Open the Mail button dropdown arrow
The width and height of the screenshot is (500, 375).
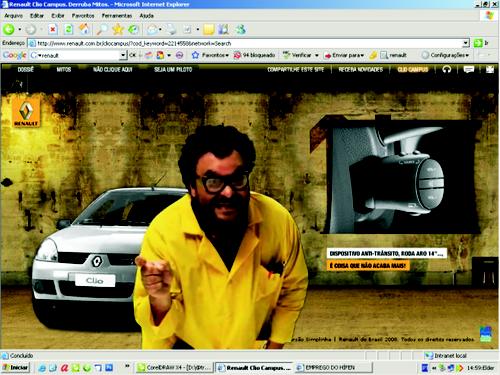point(160,29)
